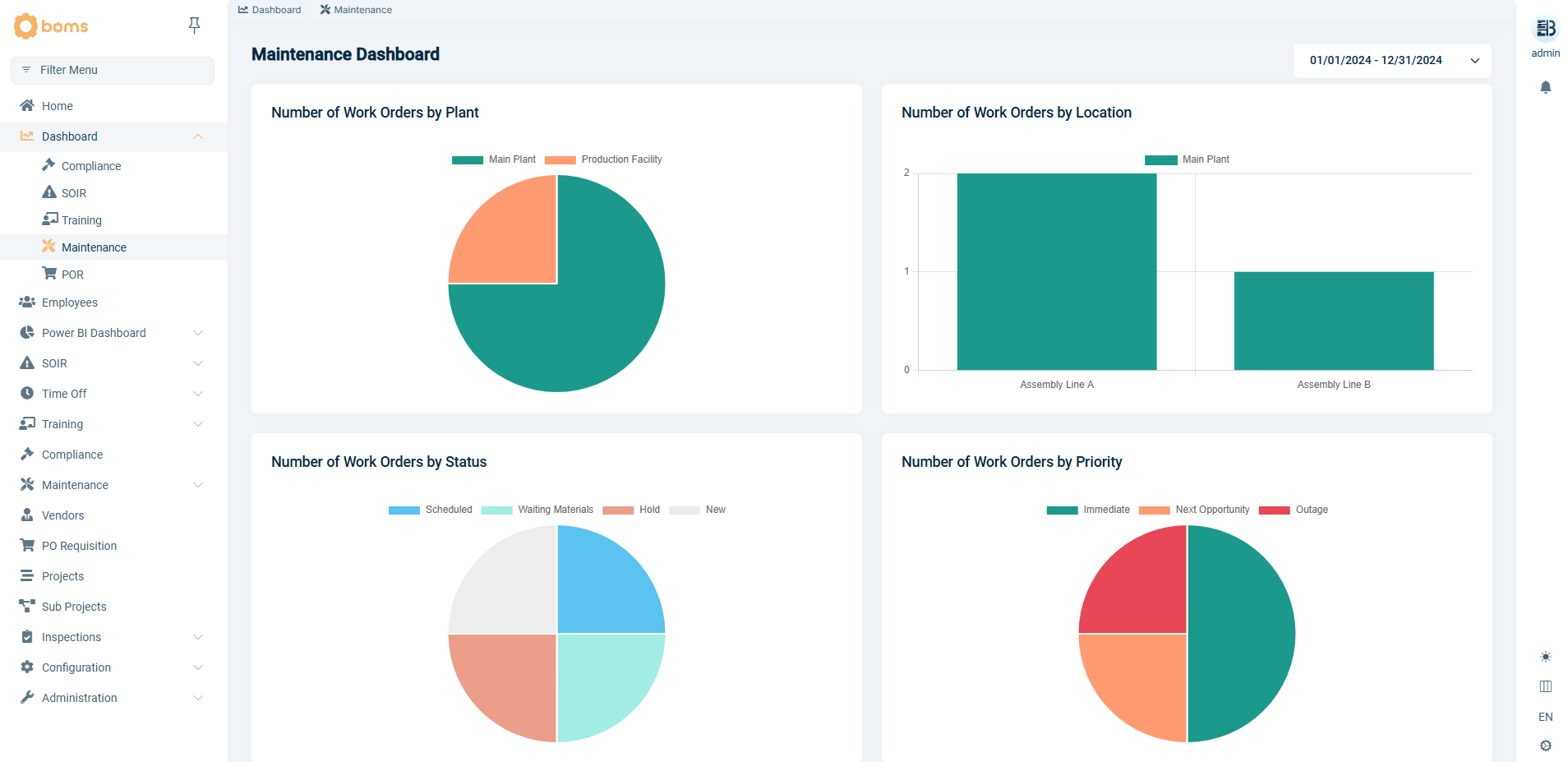The image size is (1568, 762).
Task: Pin the sidebar using the pin icon
Action: tap(194, 25)
